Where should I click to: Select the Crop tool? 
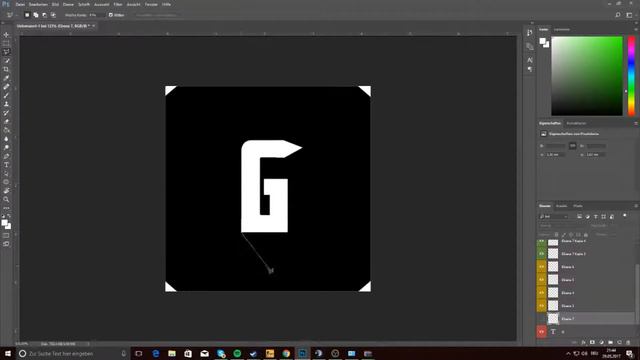pos(6,69)
